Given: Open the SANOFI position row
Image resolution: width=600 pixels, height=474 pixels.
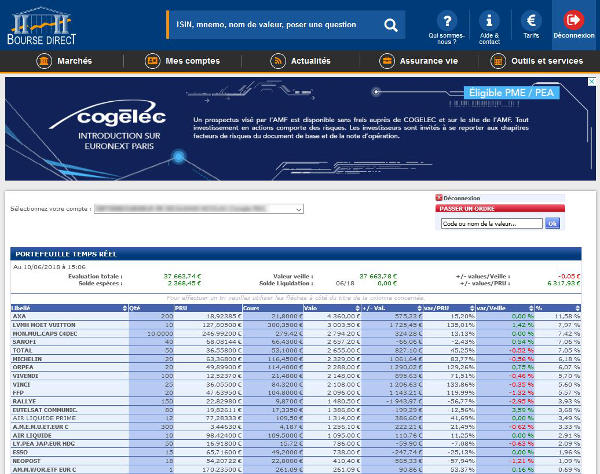Looking at the screenshot, I should pyautogui.click(x=296, y=342).
